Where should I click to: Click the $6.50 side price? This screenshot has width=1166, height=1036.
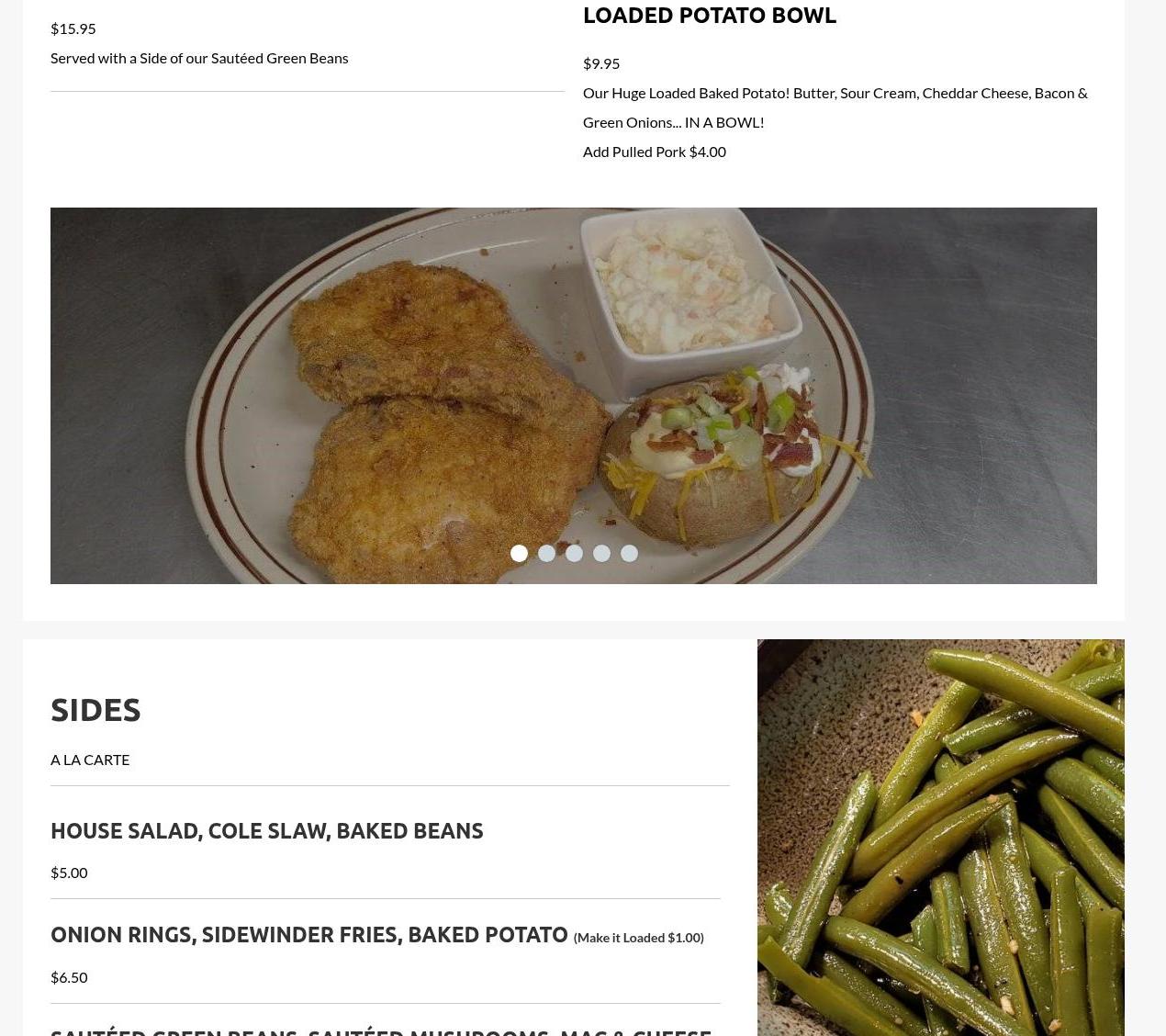[x=69, y=977]
